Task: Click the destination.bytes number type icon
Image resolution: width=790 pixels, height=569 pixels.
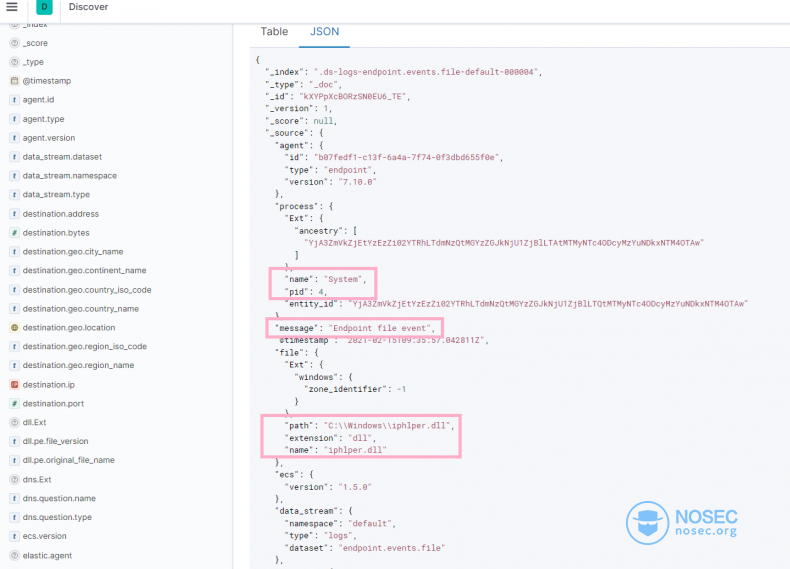Action: pos(15,233)
